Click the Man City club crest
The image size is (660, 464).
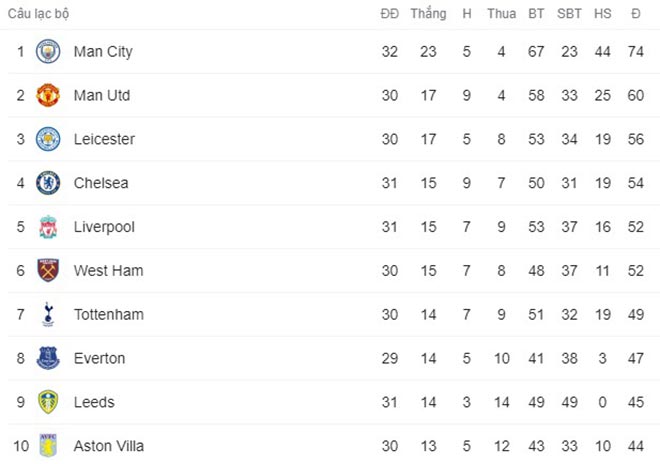[x=48, y=51]
